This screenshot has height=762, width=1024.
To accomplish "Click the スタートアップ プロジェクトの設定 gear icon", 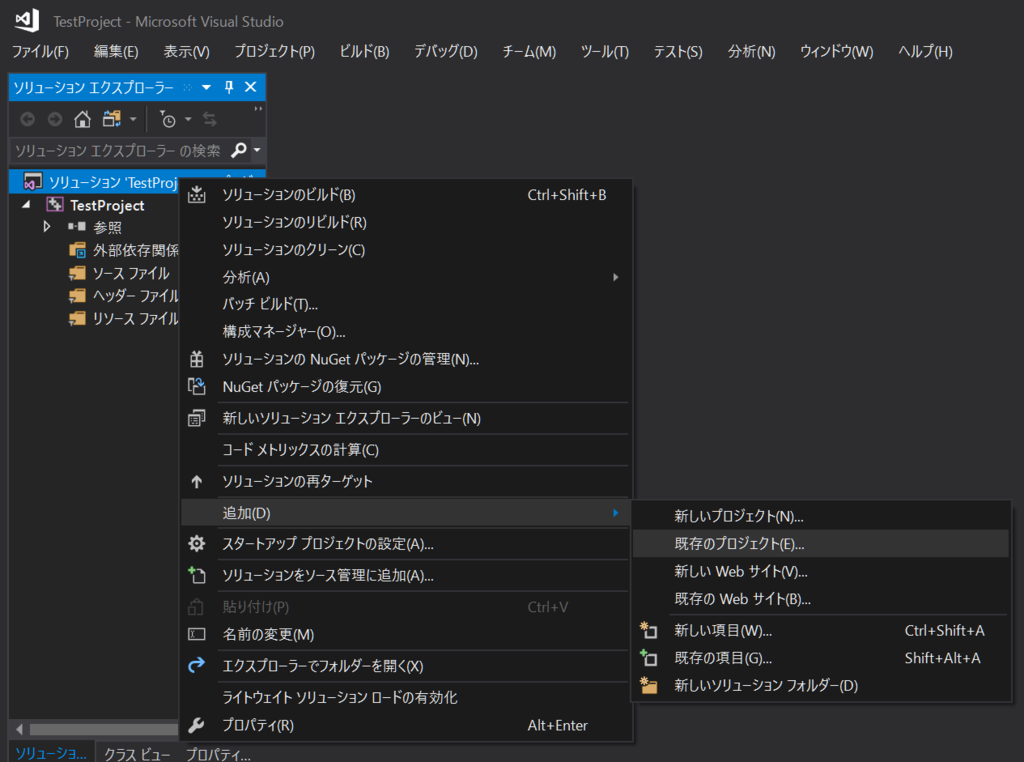I will [x=197, y=543].
